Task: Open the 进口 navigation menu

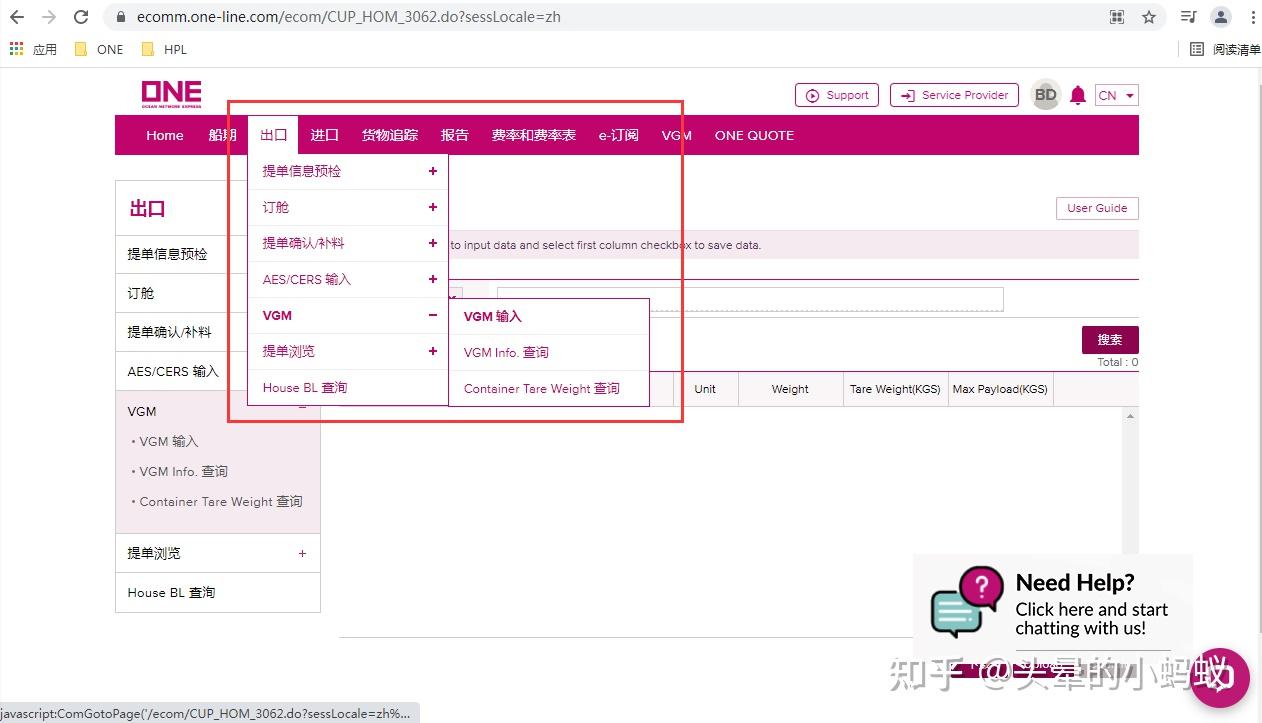Action: point(324,135)
